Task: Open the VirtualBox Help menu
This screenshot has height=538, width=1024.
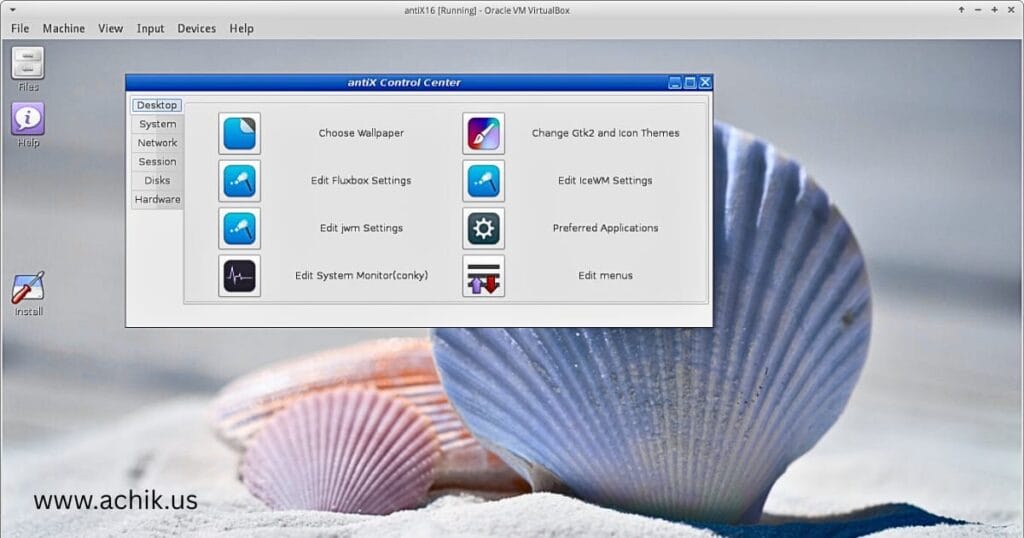Action: (242, 29)
